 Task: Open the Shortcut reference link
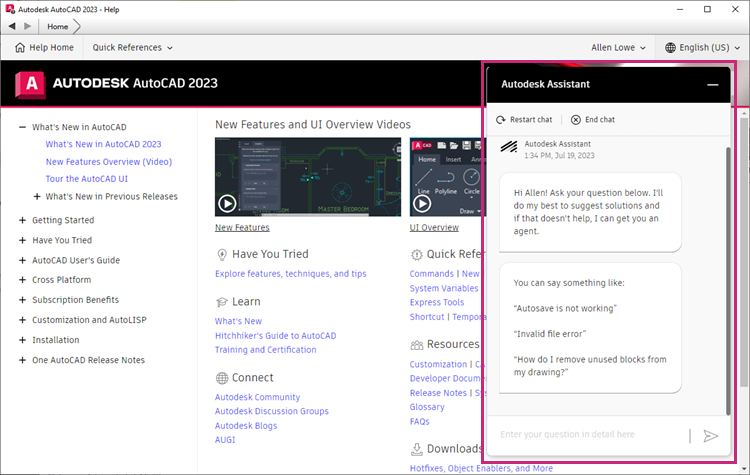pos(427,317)
